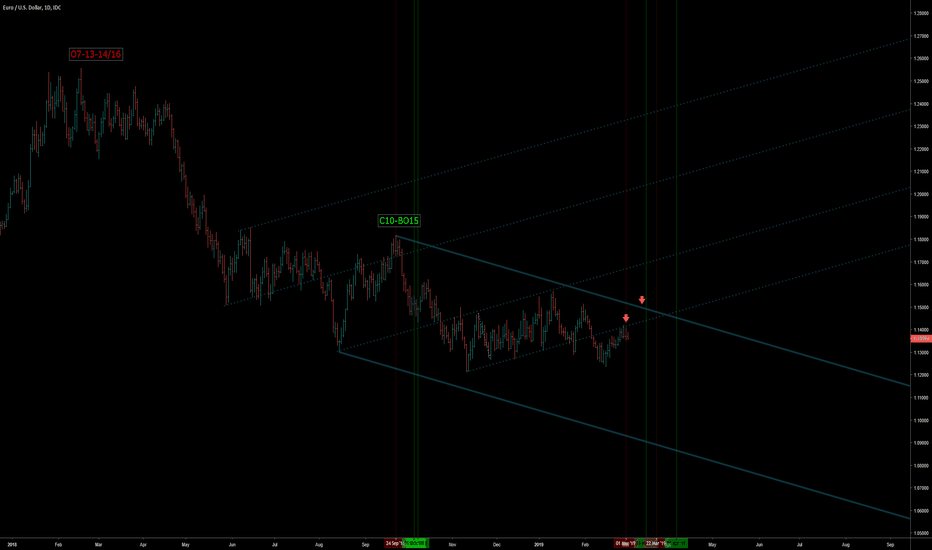The image size is (932, 550).
Task: Click the red current price tag on price axis
Action: [x=921, y=338]
